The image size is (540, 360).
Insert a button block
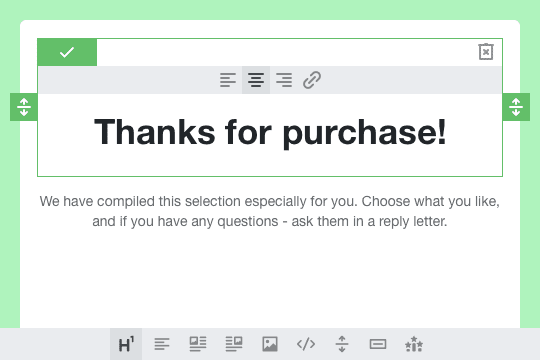[x=378, y=344]
